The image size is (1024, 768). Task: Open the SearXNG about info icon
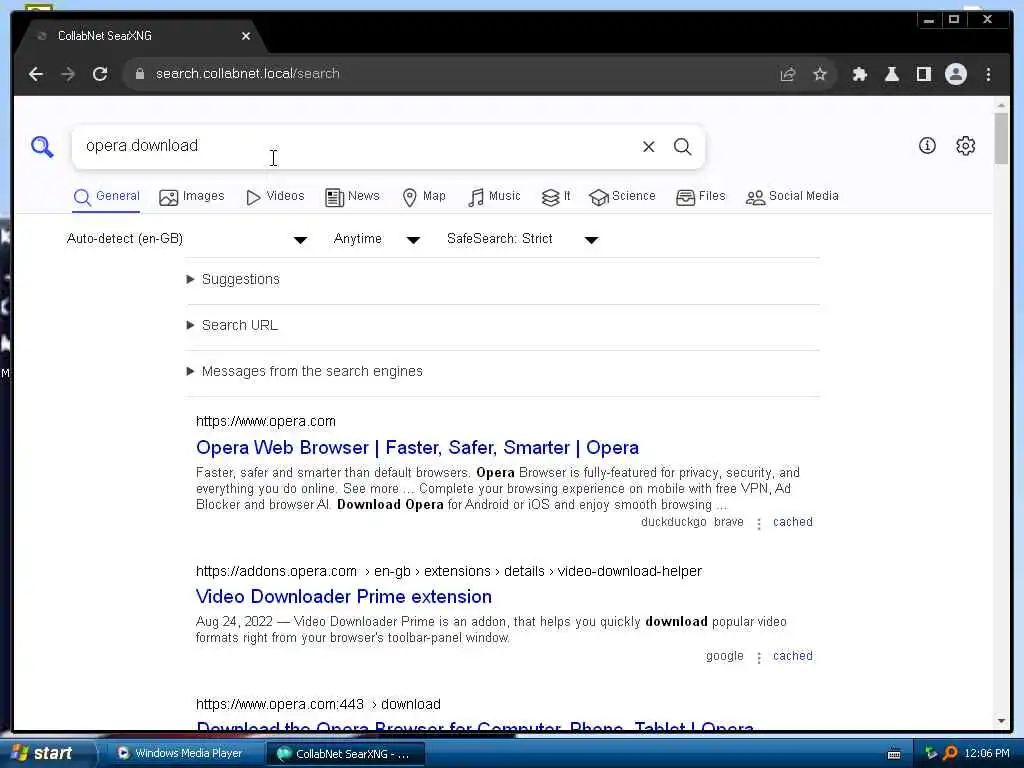927,146
